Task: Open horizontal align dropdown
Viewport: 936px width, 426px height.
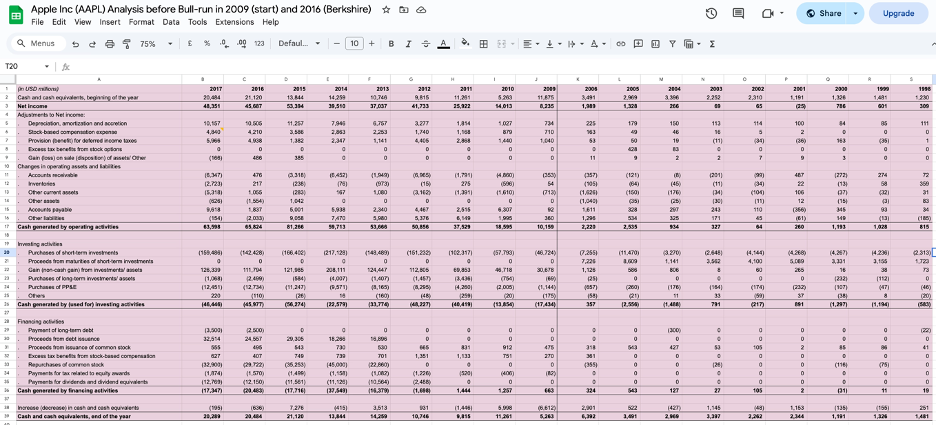Action: [530, 44]
